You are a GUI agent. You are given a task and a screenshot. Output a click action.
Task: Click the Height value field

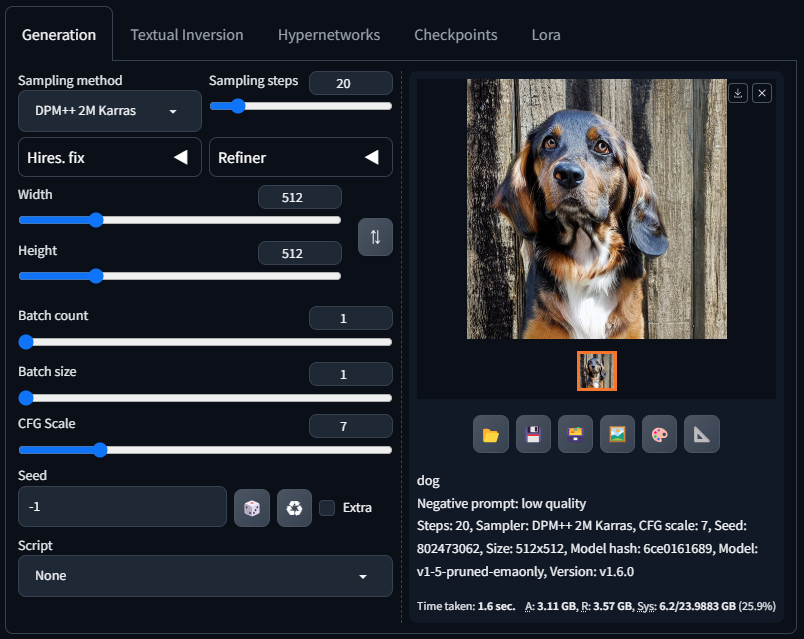point(300,253)
